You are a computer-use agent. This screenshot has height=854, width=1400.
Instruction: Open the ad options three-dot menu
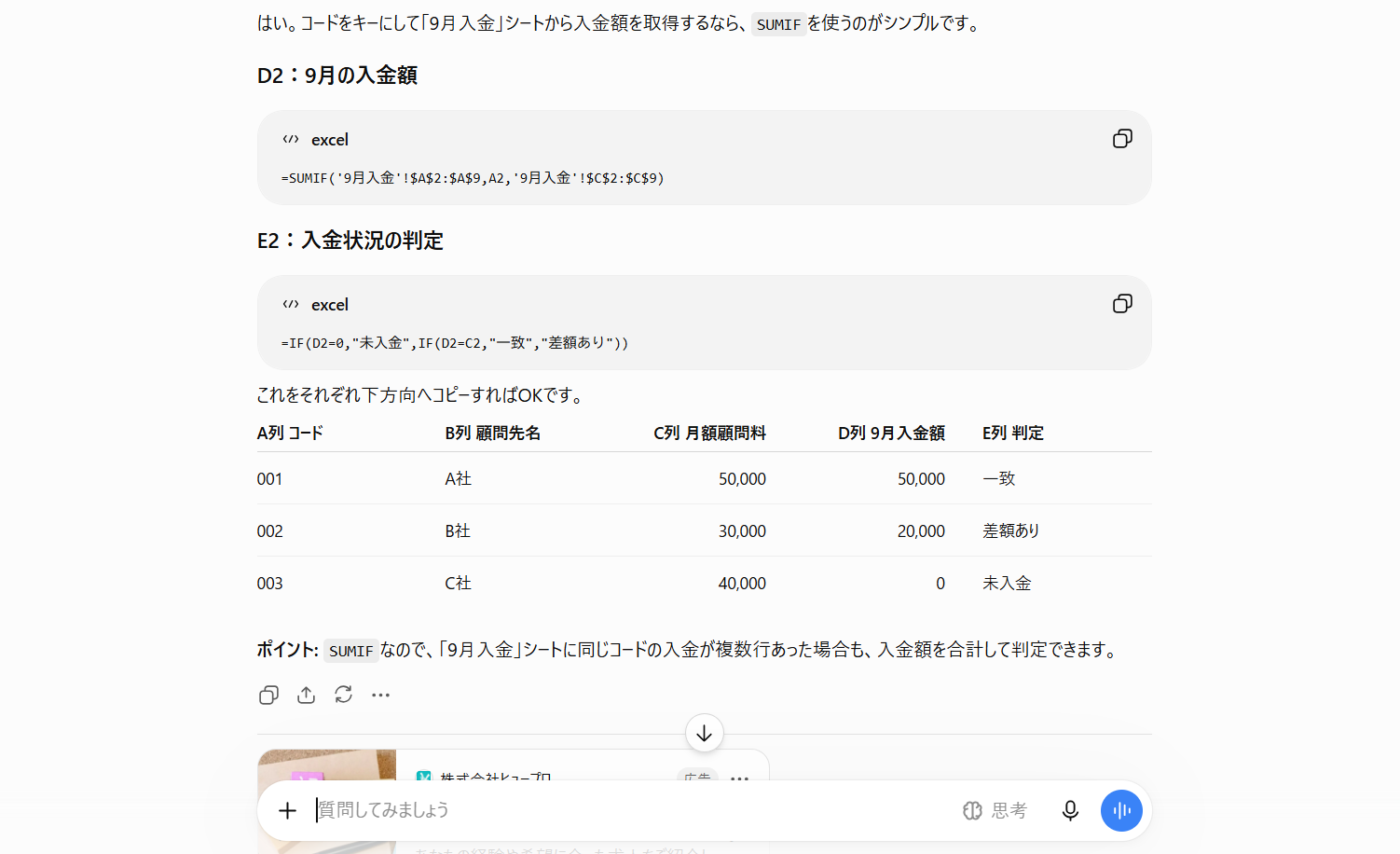pos(740,778)
